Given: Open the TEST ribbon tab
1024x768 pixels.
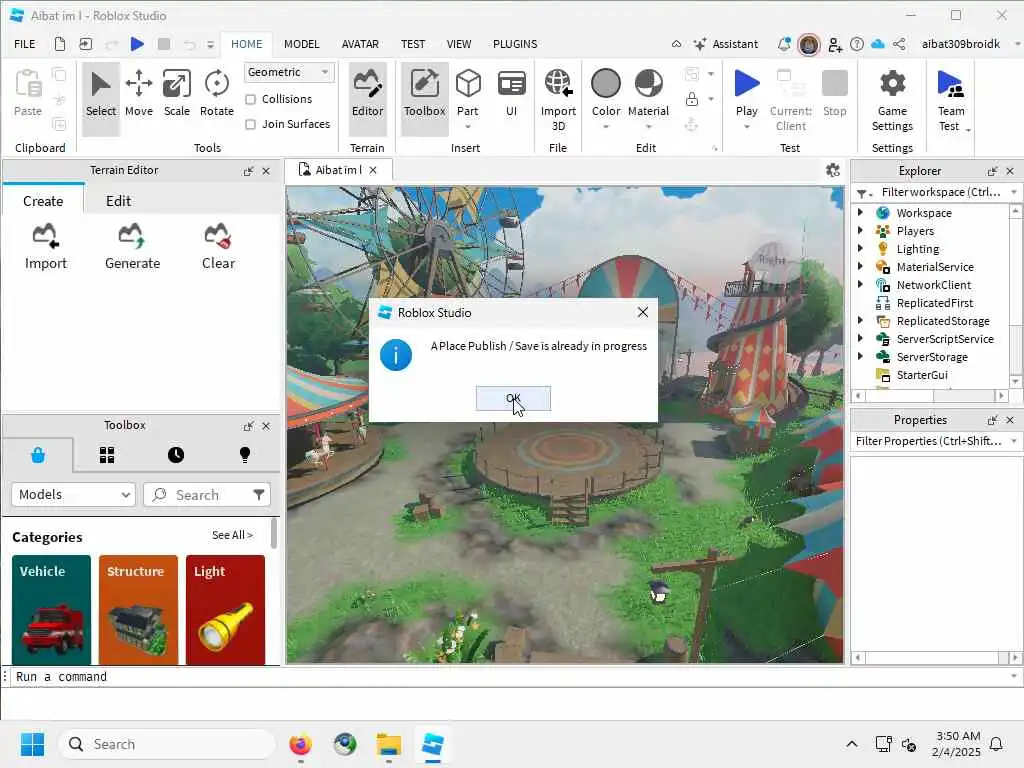Looking at the screenshot, I should [413, 44].
